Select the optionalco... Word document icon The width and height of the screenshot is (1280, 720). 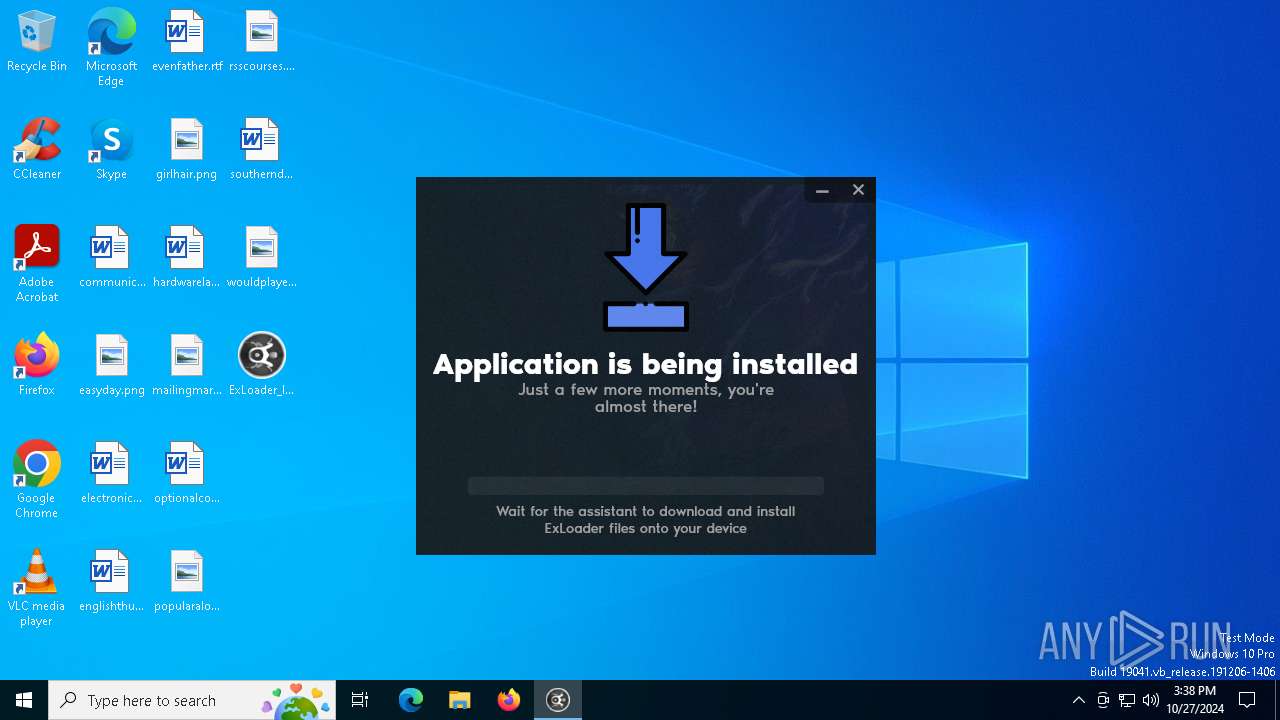coord(187,473)
